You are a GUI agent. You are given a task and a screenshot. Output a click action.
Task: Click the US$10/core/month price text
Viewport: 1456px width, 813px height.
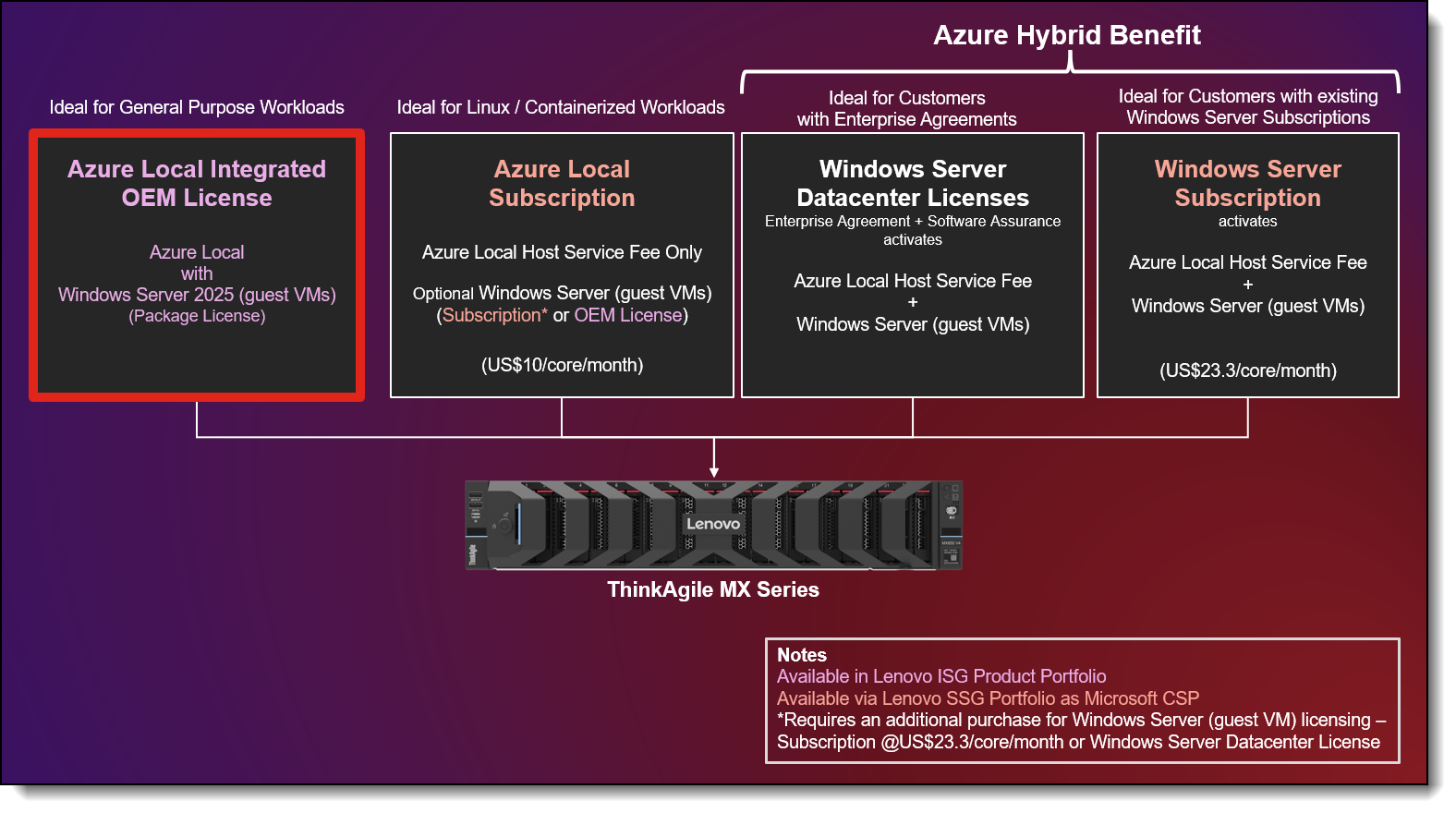click(562, 365)
